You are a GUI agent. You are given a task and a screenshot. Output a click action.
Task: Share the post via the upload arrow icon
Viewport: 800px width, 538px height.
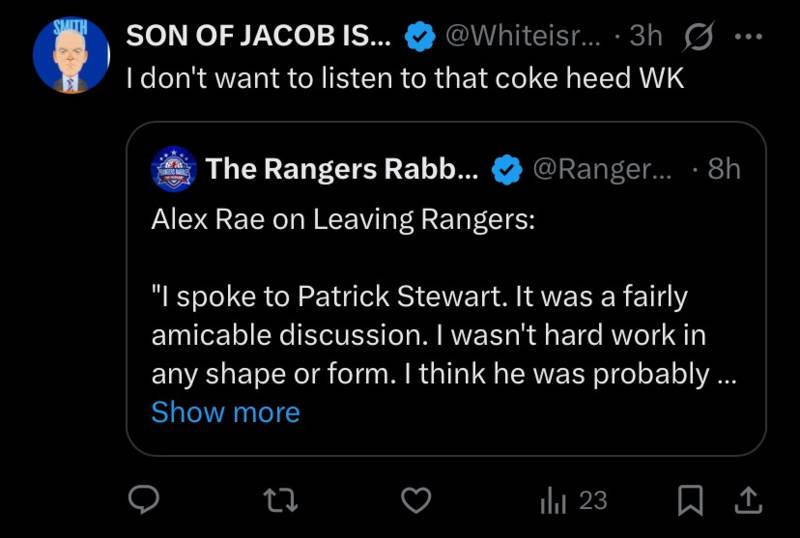pos(746,499)
